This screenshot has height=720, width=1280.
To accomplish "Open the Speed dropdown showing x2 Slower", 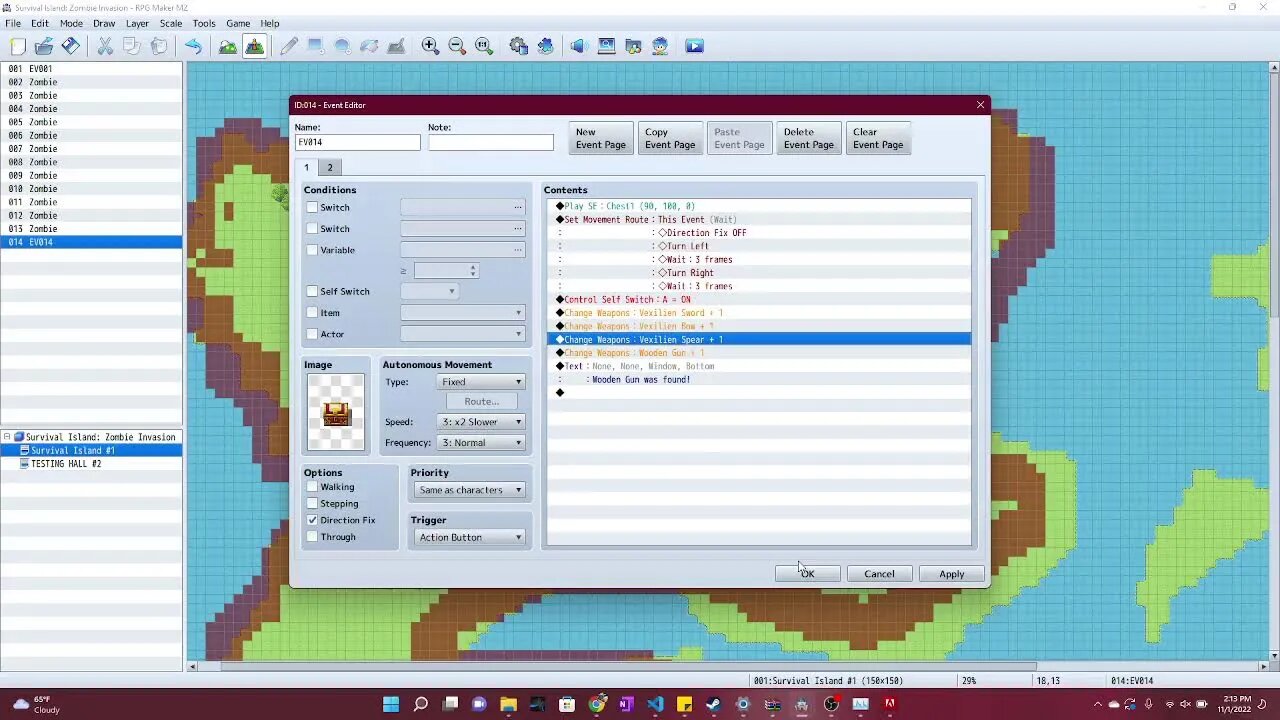I will (x=481, y=422).
